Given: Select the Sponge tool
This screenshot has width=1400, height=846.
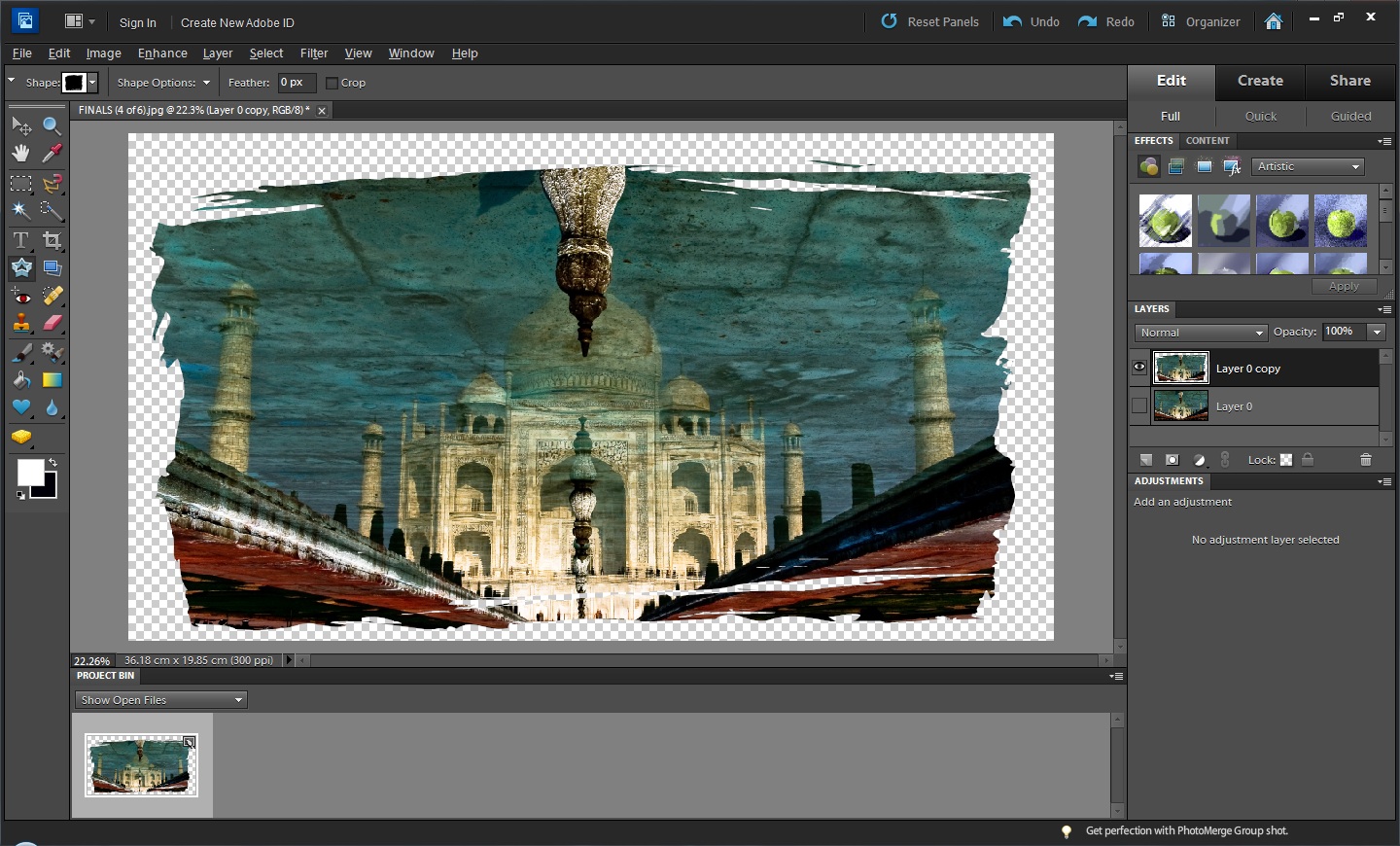Looking at the screenshot, I should pyautogui.click(x=21, y=438).
